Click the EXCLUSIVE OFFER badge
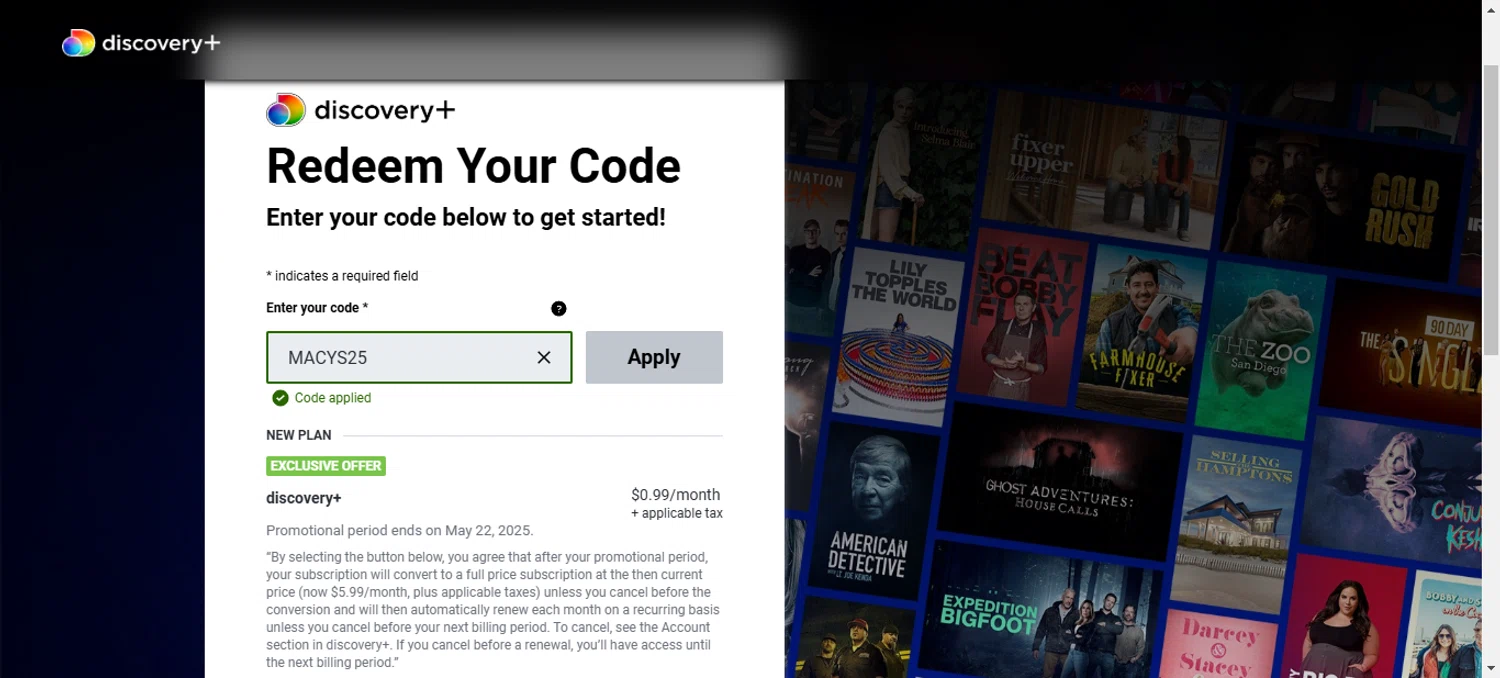Viewport: 1500px width, 678px height. pyautogui.click(x=326, y=466)
